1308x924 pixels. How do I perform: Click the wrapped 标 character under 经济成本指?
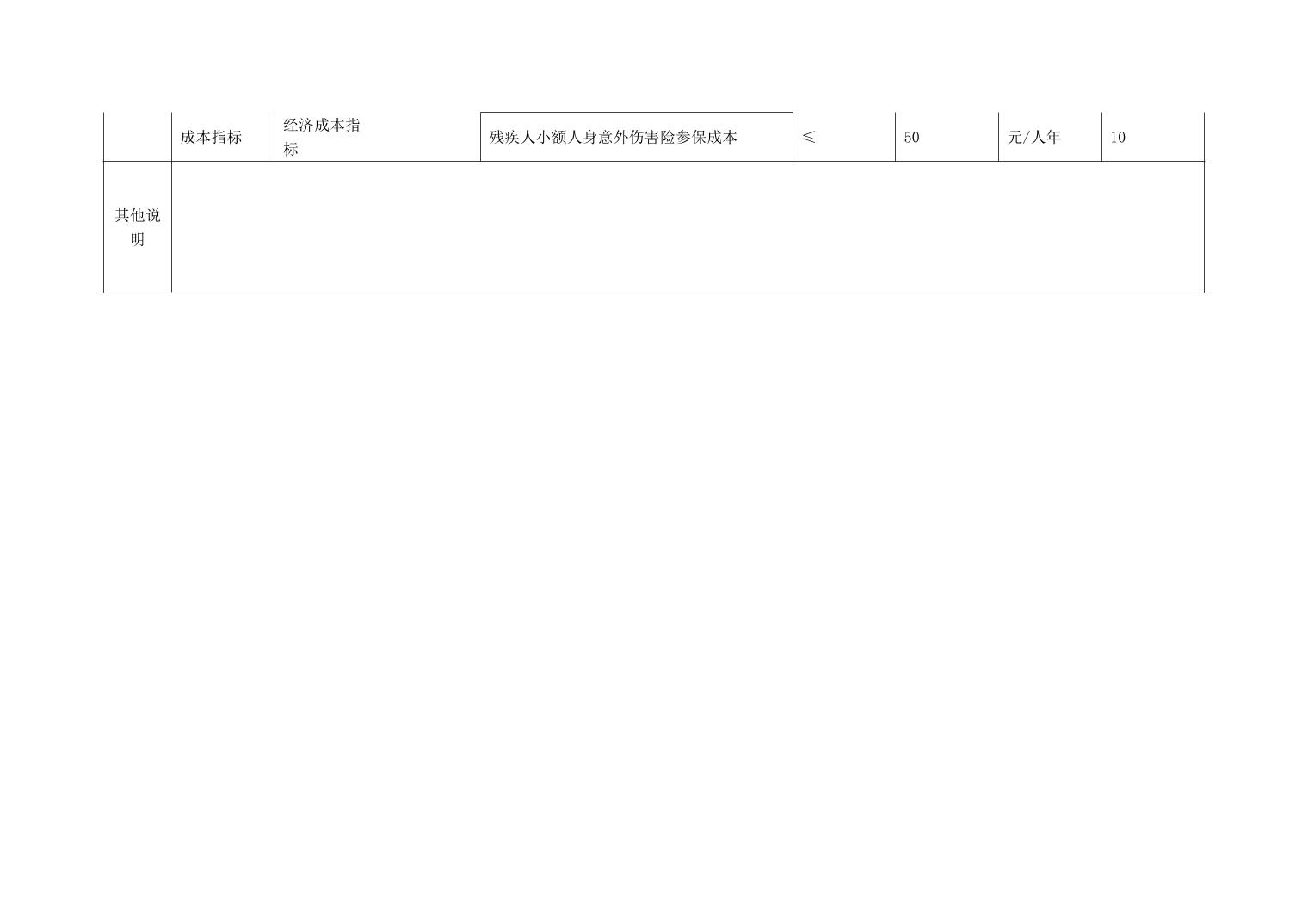click(x=291, y=150)
